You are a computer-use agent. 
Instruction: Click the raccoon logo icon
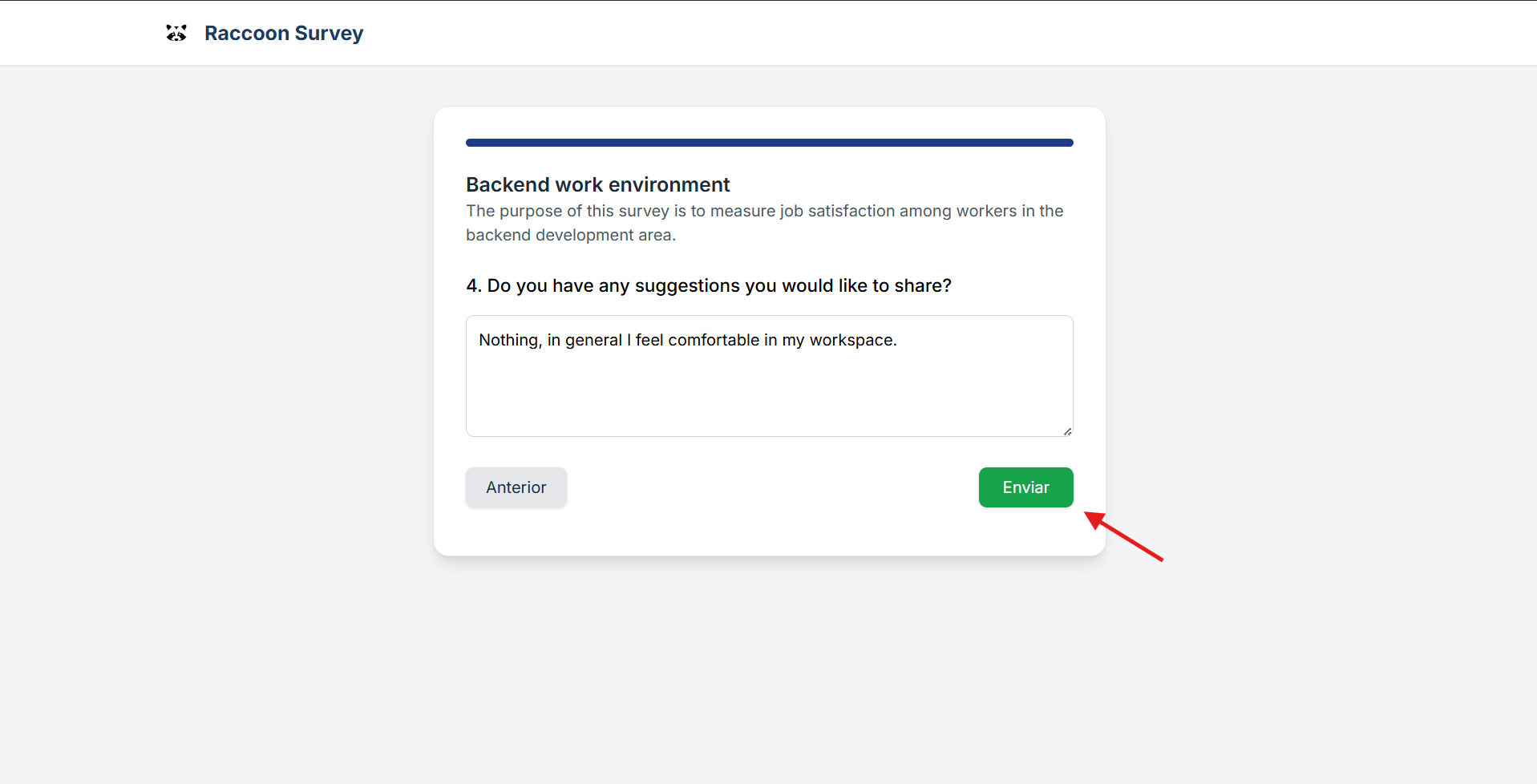[176, 33]
